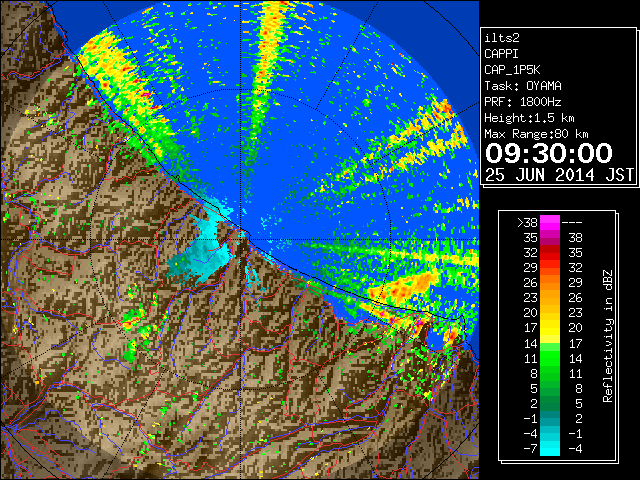Image resolution: width=640 pixels, height=480 pixels.
Task: Click the orange 26 to 29 legend color
Action: pos(550,282)
